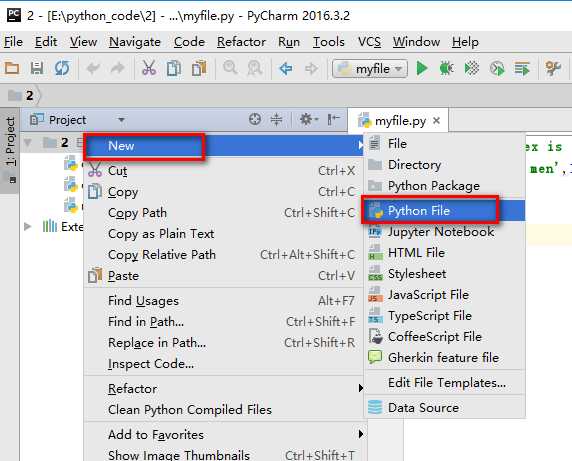Click the Profile run icon
This screenshot has height=461, width=572.
(x=497, y=68)
